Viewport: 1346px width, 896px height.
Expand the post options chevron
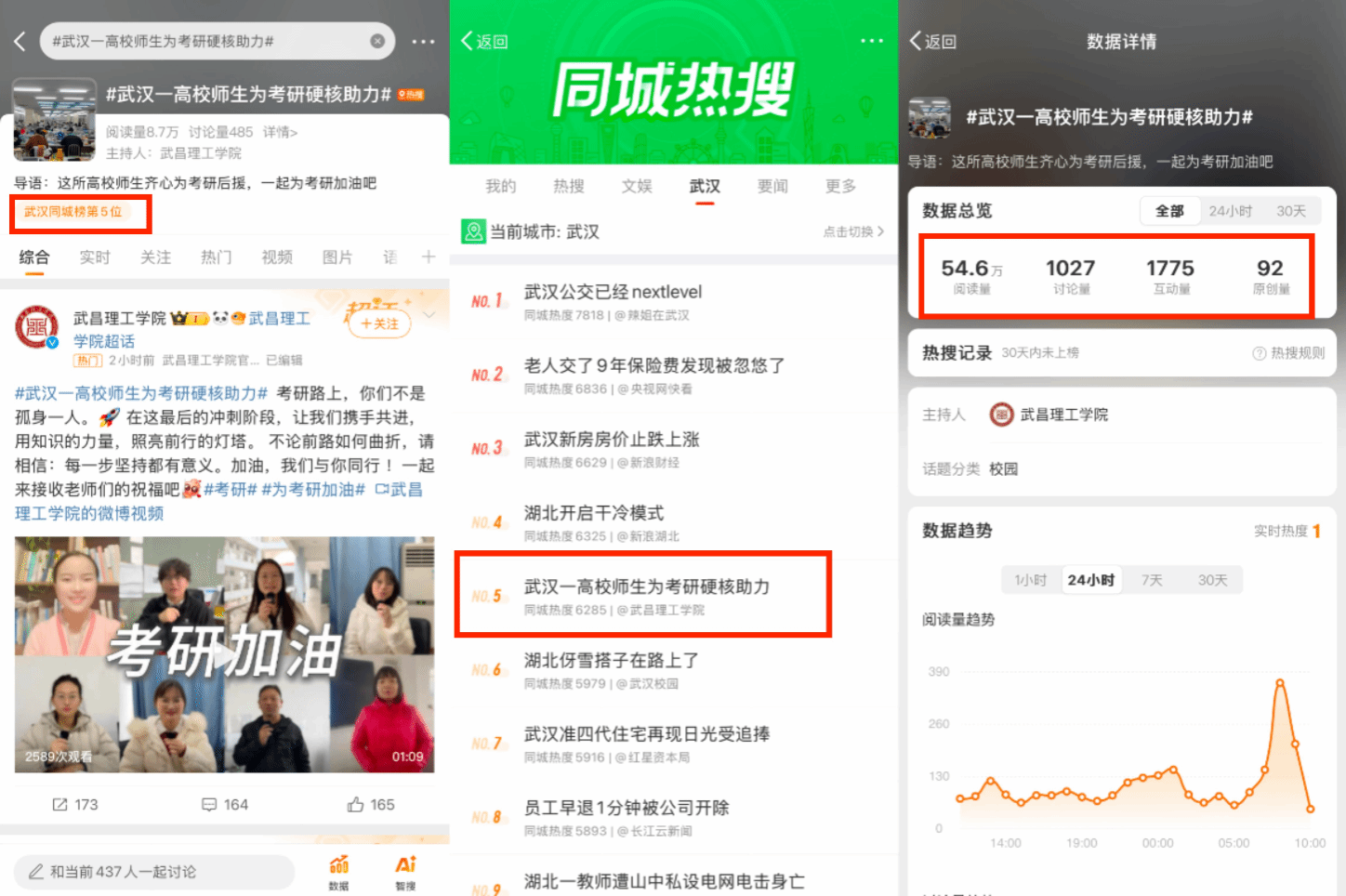(x=429, y=315)
